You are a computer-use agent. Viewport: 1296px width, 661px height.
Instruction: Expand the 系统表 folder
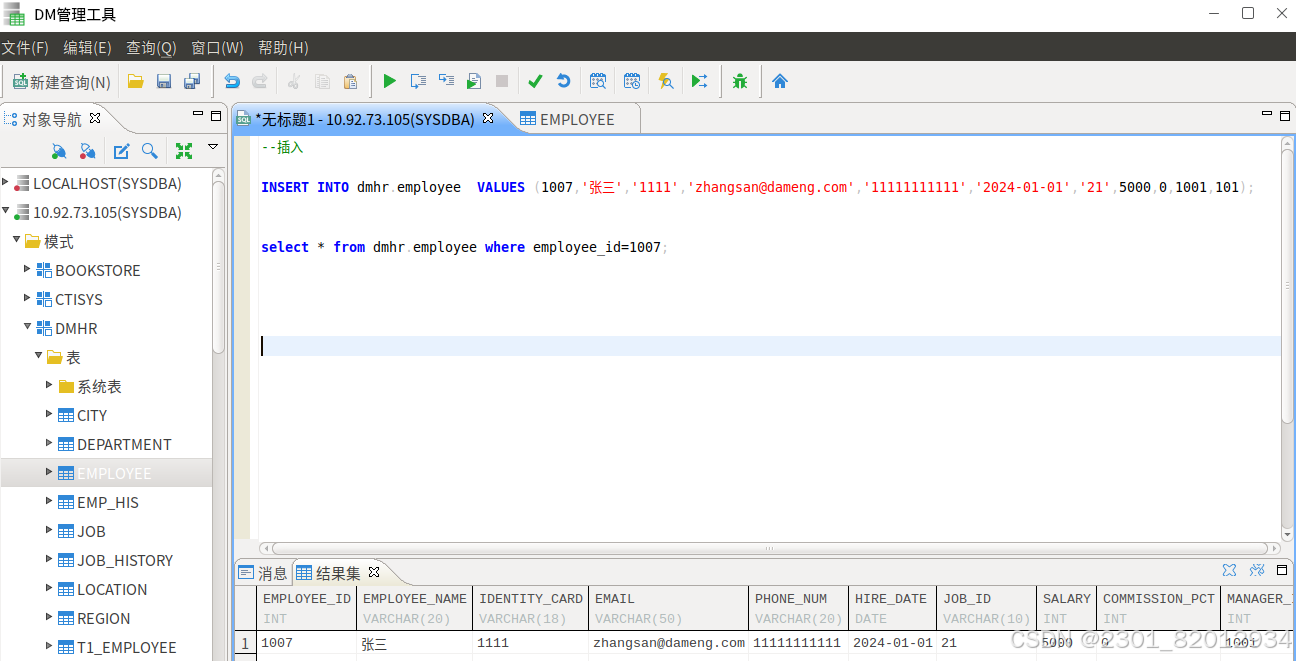tap(50, 385)
